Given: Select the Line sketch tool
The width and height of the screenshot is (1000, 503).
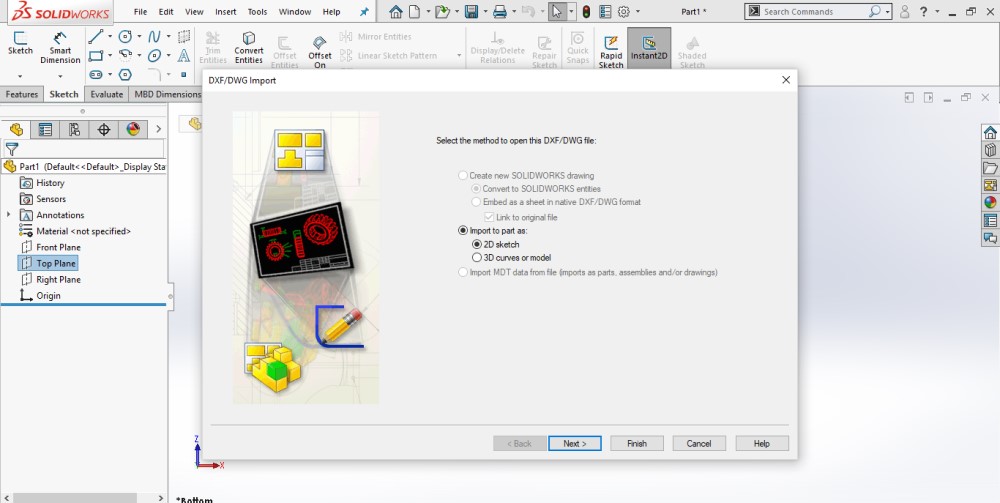Looking at the screenshot, I should [96, 36].
